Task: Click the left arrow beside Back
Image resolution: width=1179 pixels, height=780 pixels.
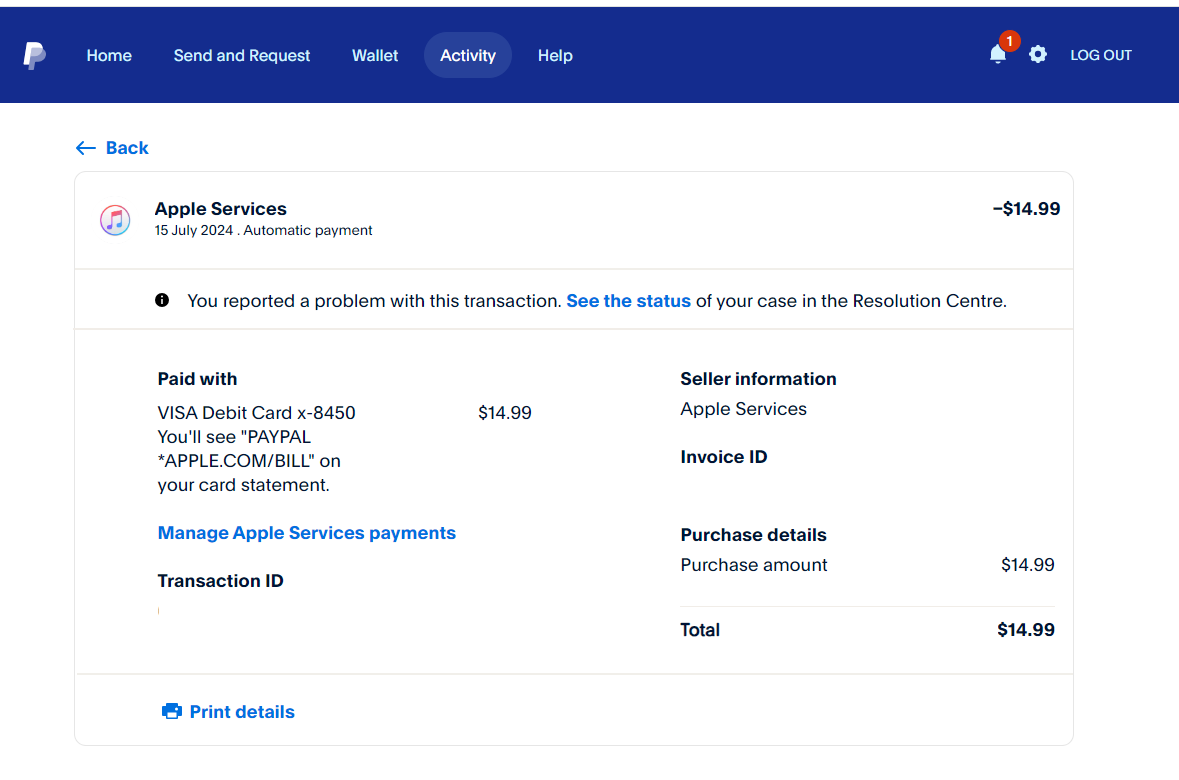Action: [85, 148]
